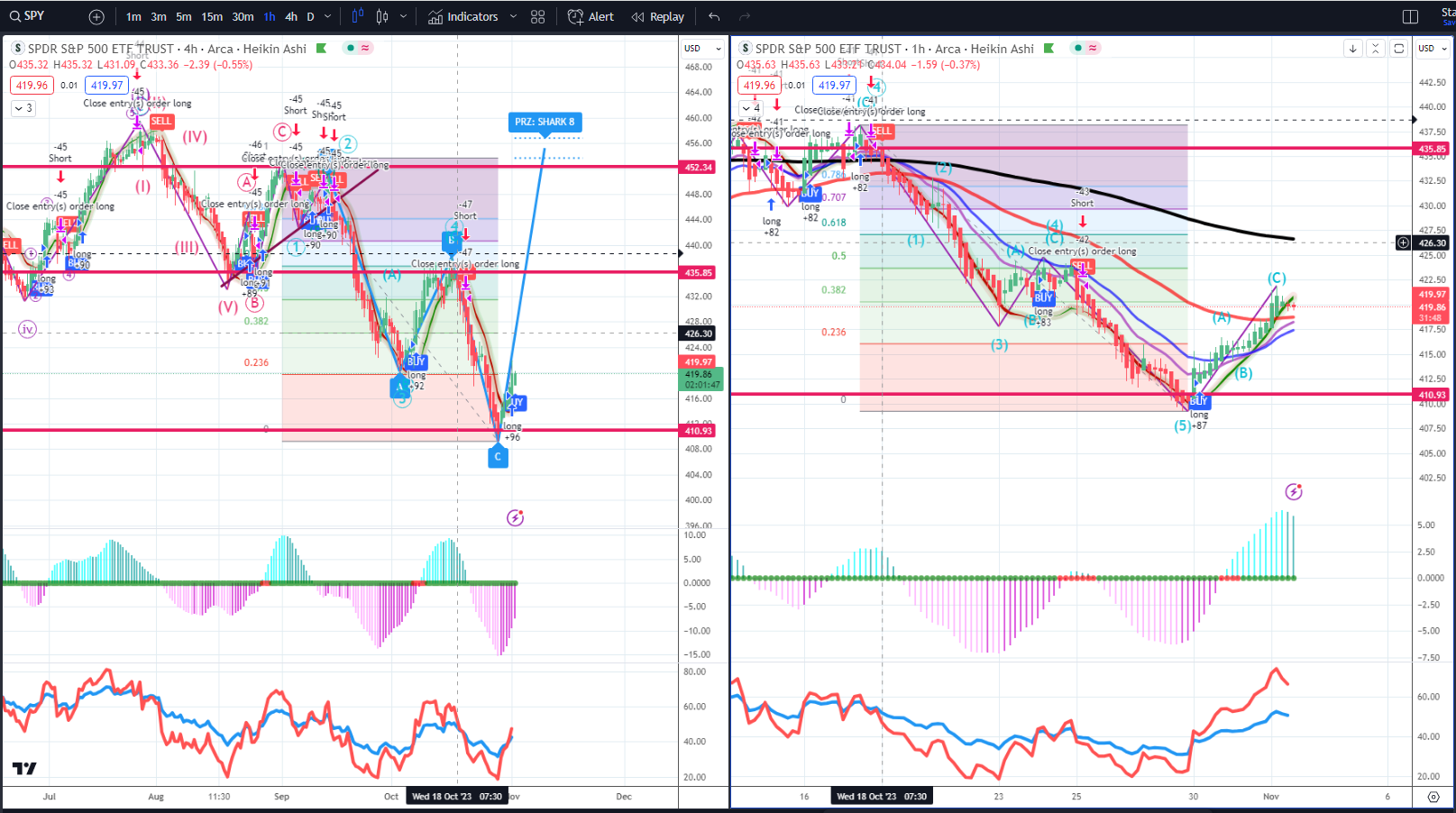Click the 419.96 sell button on 1h chart
1456x813 pixels.
click(759, 86)
